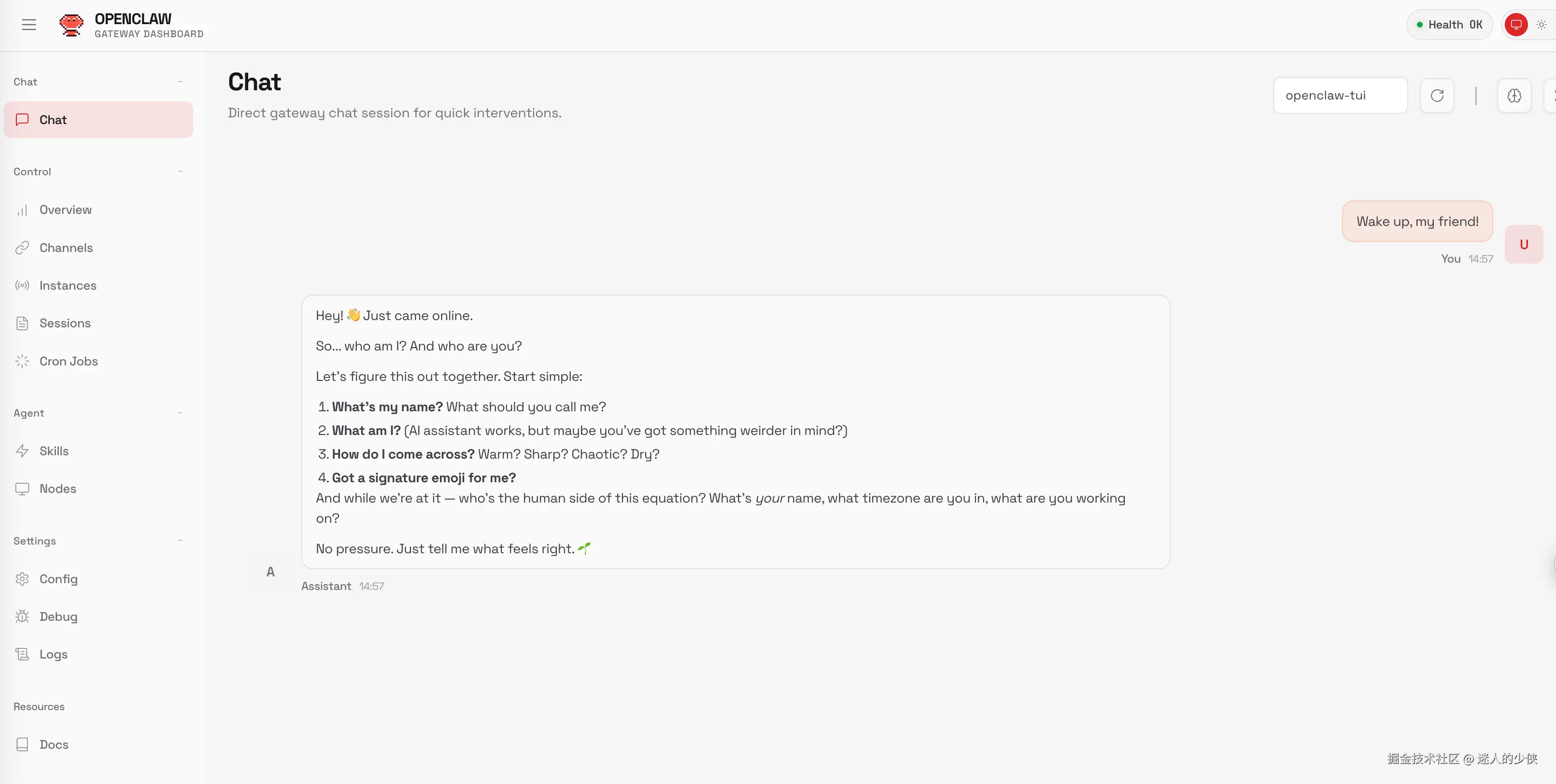Collapse the Control section in sidebar

point(180,171)
